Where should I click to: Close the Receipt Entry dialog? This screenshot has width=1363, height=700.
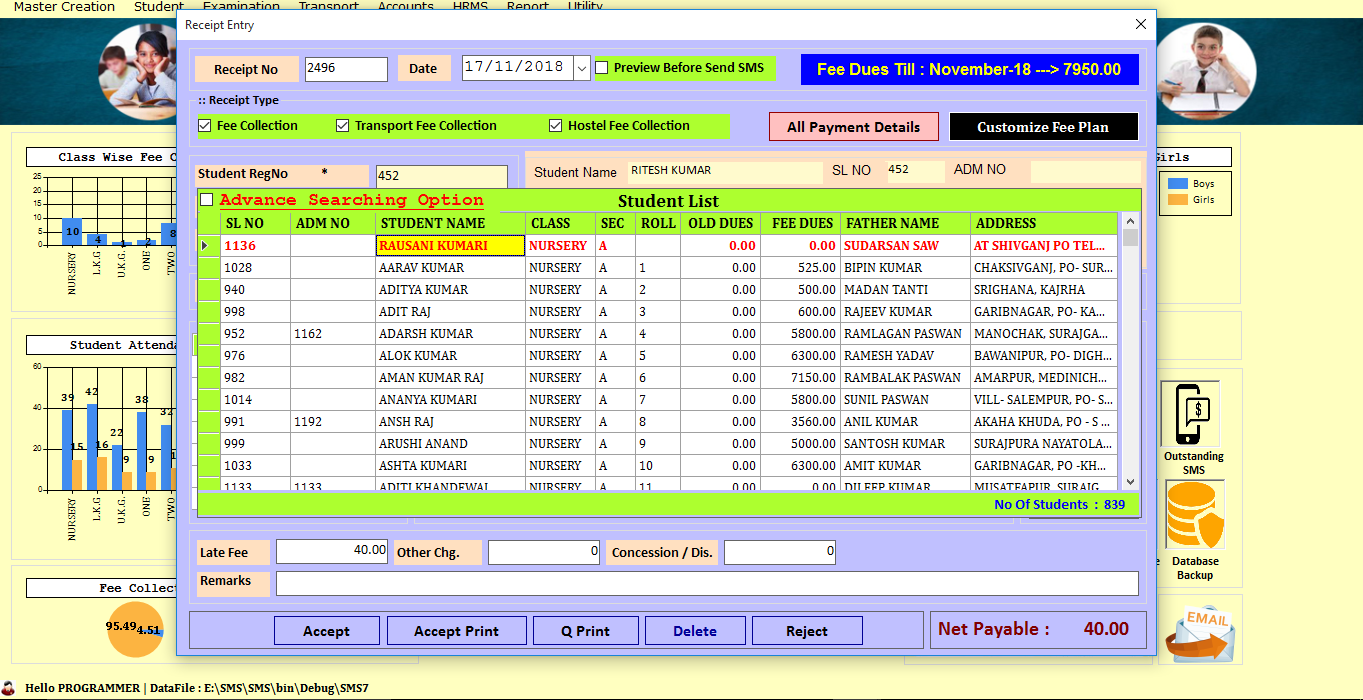tap(1140, 25)
